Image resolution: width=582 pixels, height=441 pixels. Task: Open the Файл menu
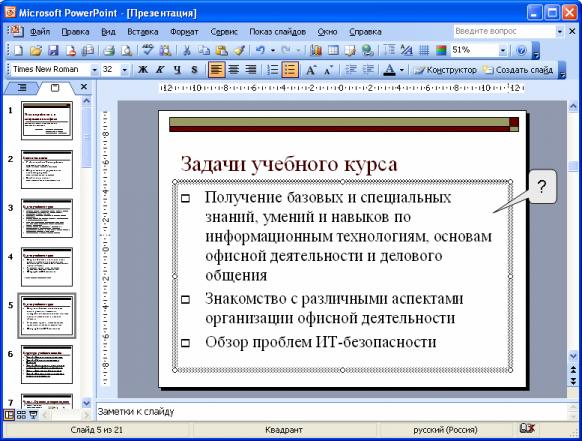[x=40, y=32]
